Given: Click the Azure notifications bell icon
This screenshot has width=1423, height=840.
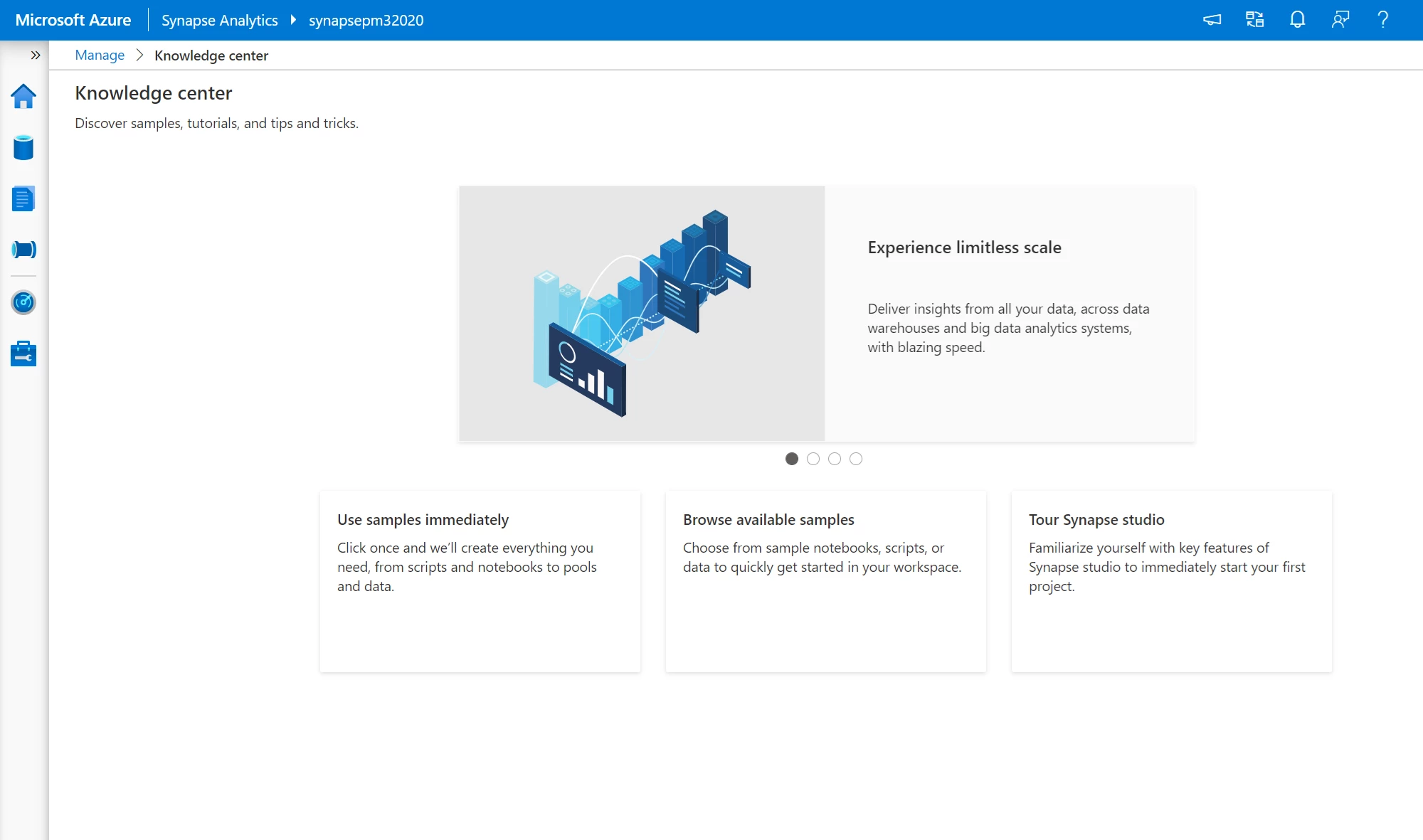Looking at the screenshot, I should click(x=1298, y=20).
